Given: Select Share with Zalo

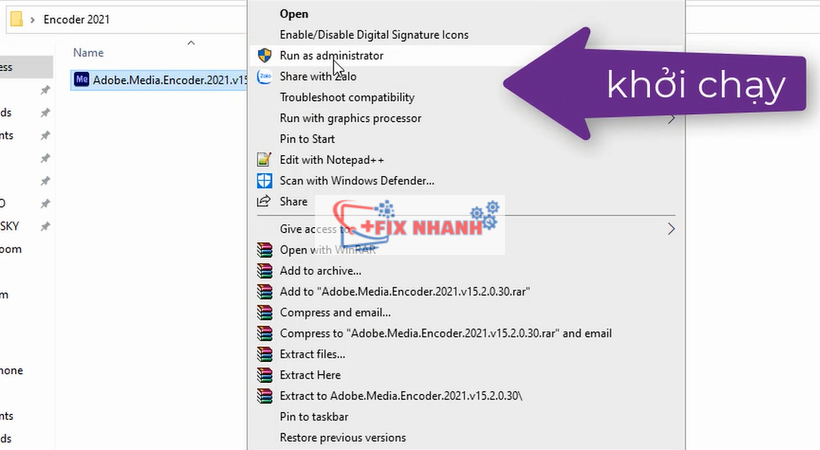Looking at the screenshot, I should click(x=318, y=76).
